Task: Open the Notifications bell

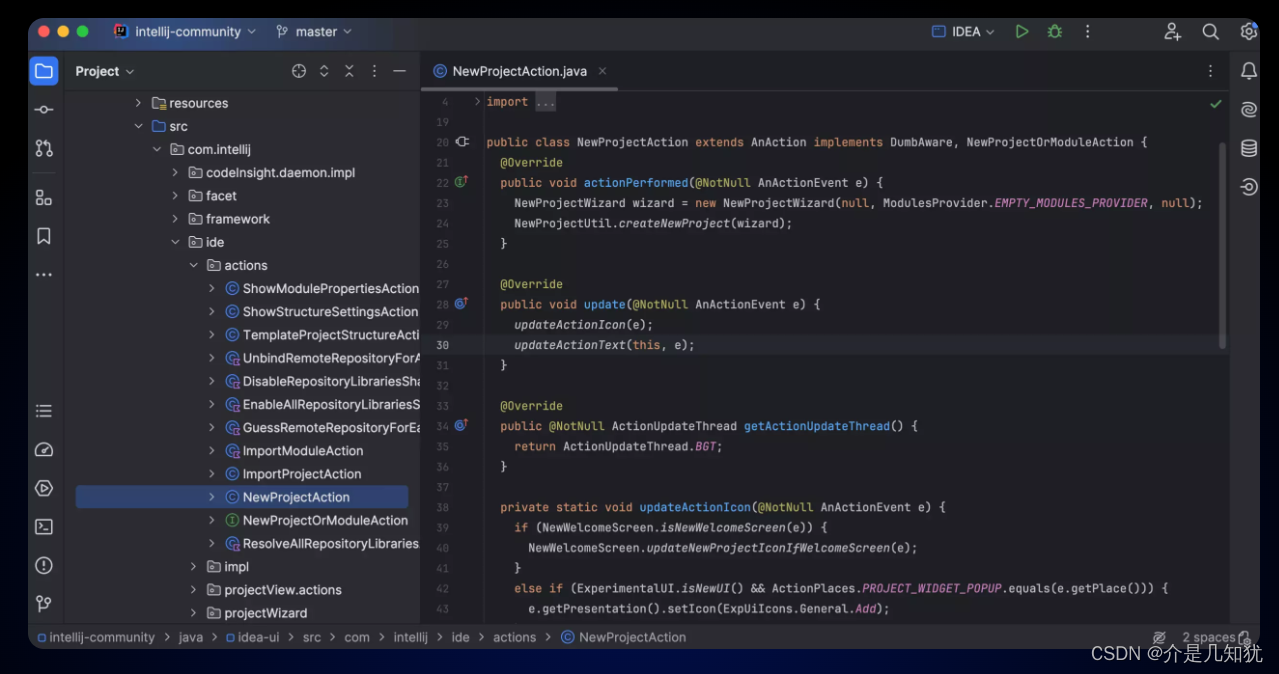Action: [1249, 71]
